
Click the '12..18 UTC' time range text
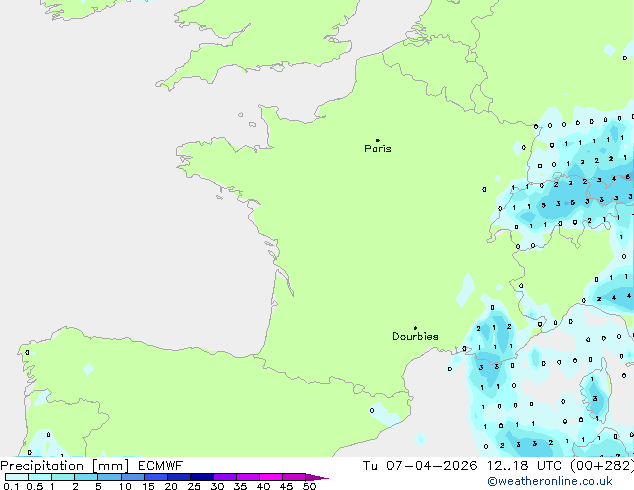point(524,466)
